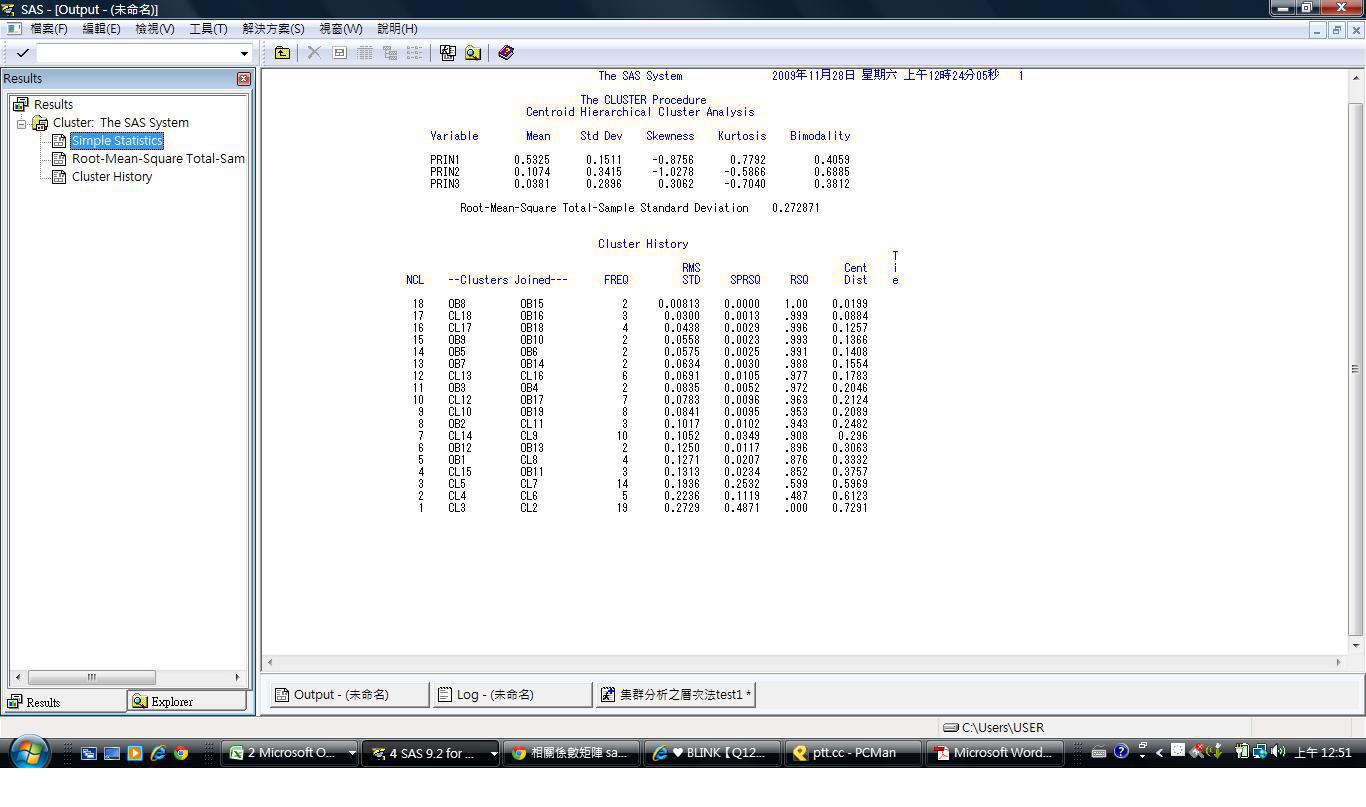
Task: Open SAS 9.2 taskbar group dropdown arrow
Action: pos(494,753)
